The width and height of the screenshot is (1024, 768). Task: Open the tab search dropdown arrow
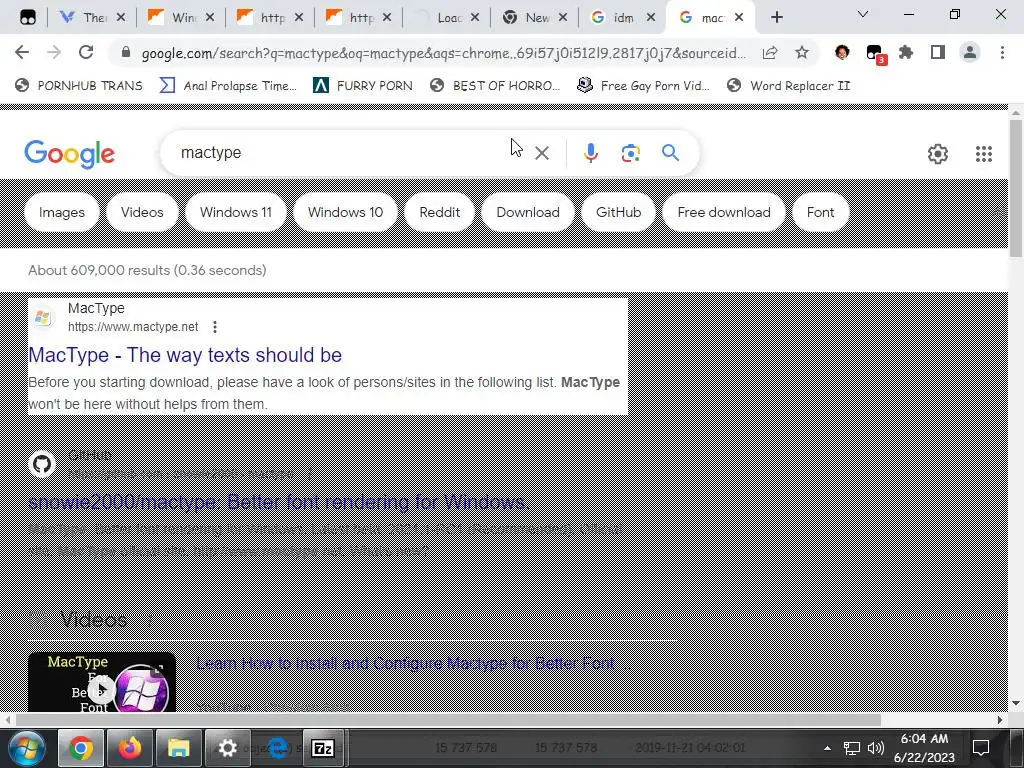(x=863, y=15)
